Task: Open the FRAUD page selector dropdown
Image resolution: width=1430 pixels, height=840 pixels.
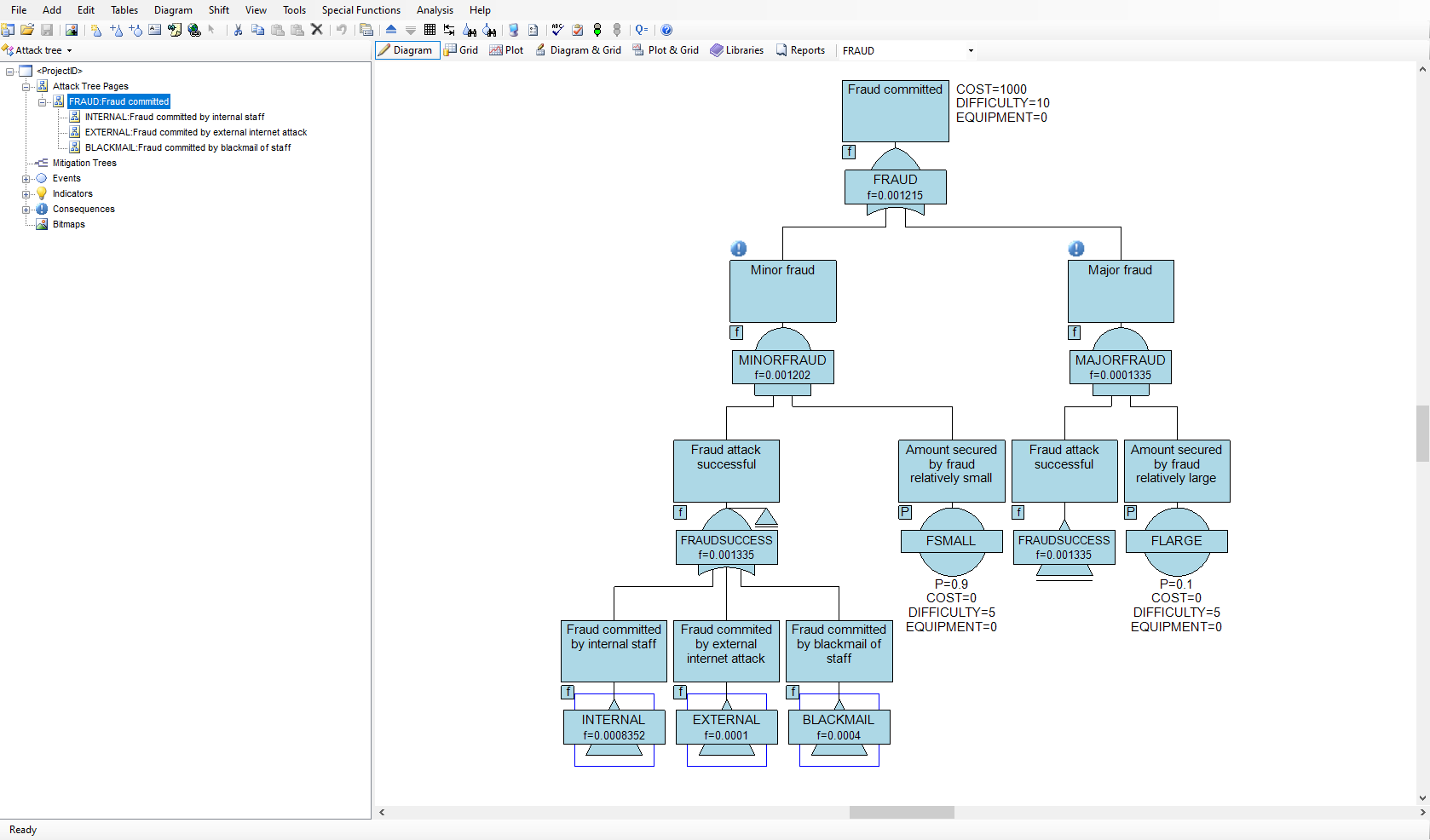Action: point(970,51)
